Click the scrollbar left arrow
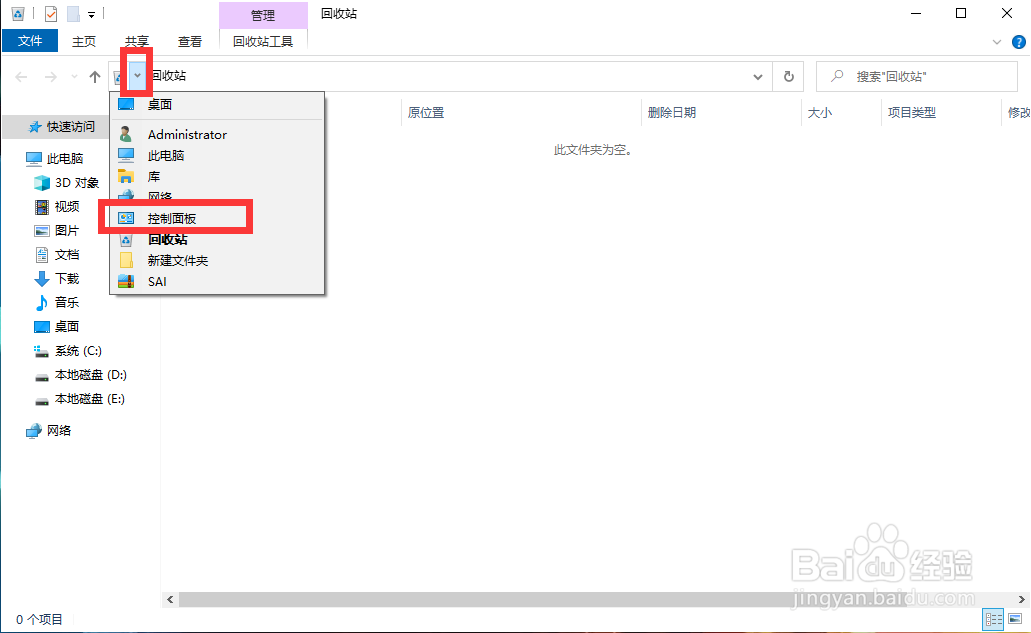1031x633 pixels. click(170, 599)
